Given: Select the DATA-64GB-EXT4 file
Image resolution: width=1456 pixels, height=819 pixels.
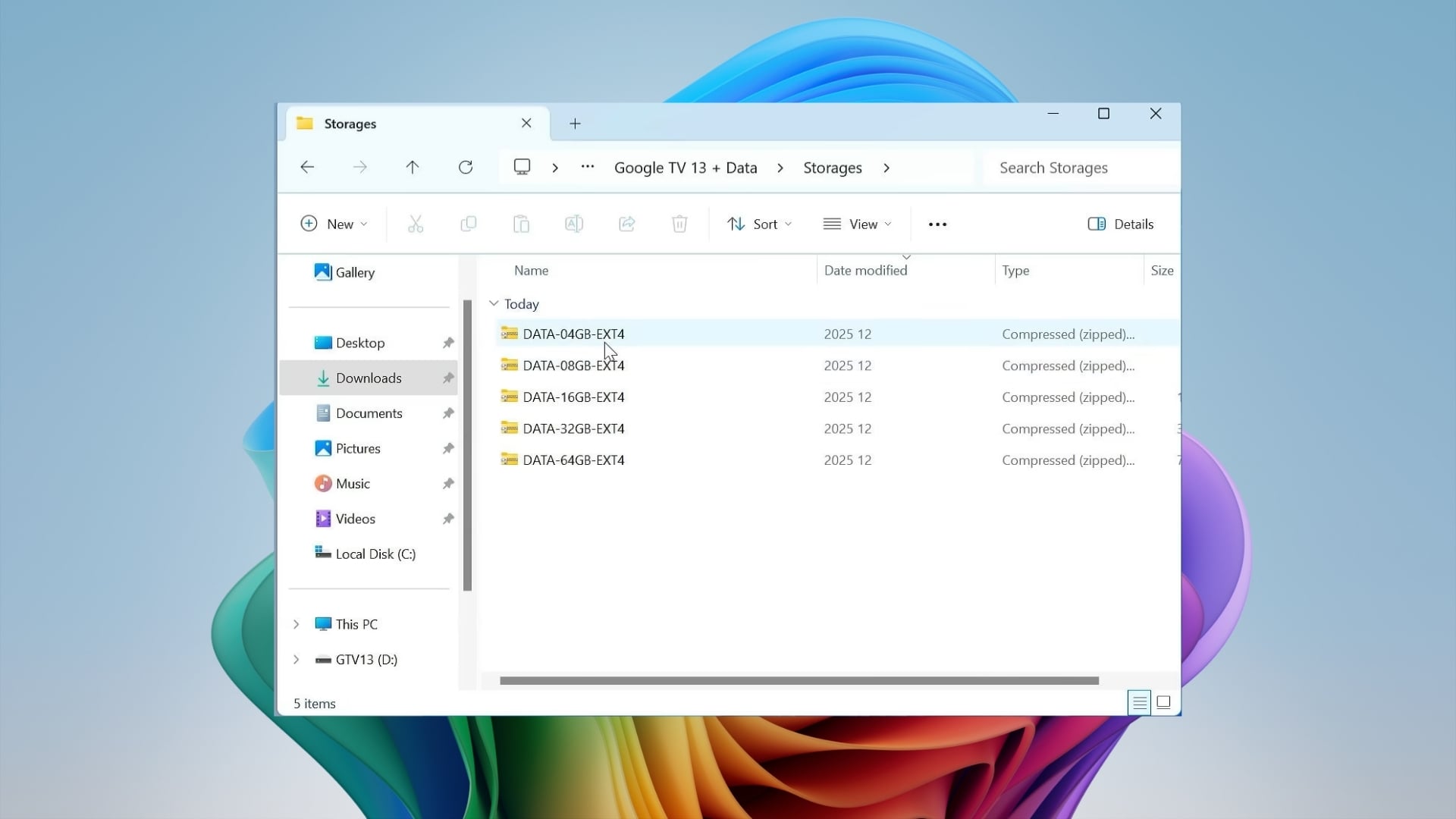Looking at the screenshot, I should tap(838, 460).
